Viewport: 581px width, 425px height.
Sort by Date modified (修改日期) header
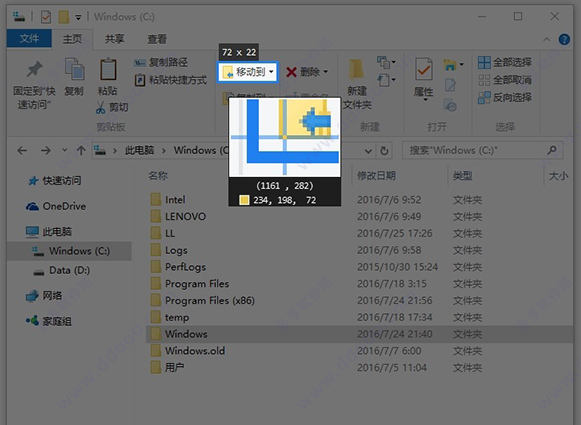click(376, 176)
